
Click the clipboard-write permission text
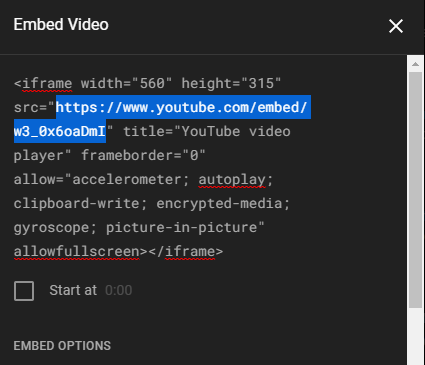pyautogui.click(x=76, y=203)
